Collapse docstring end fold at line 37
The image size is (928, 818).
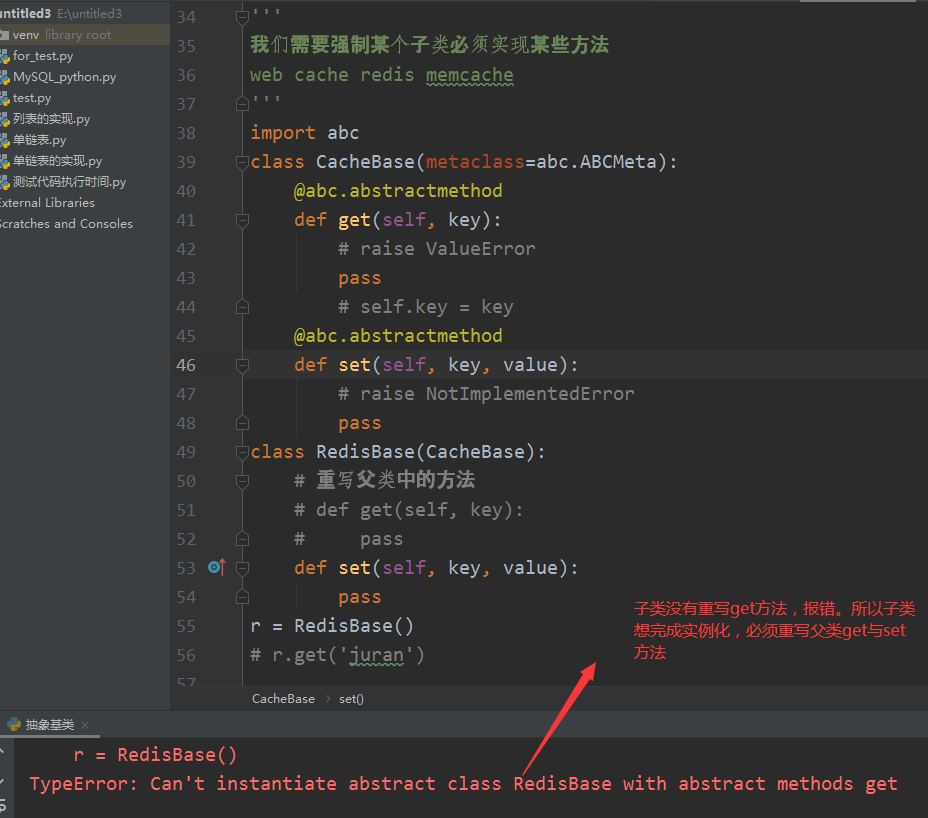(242, 104)
